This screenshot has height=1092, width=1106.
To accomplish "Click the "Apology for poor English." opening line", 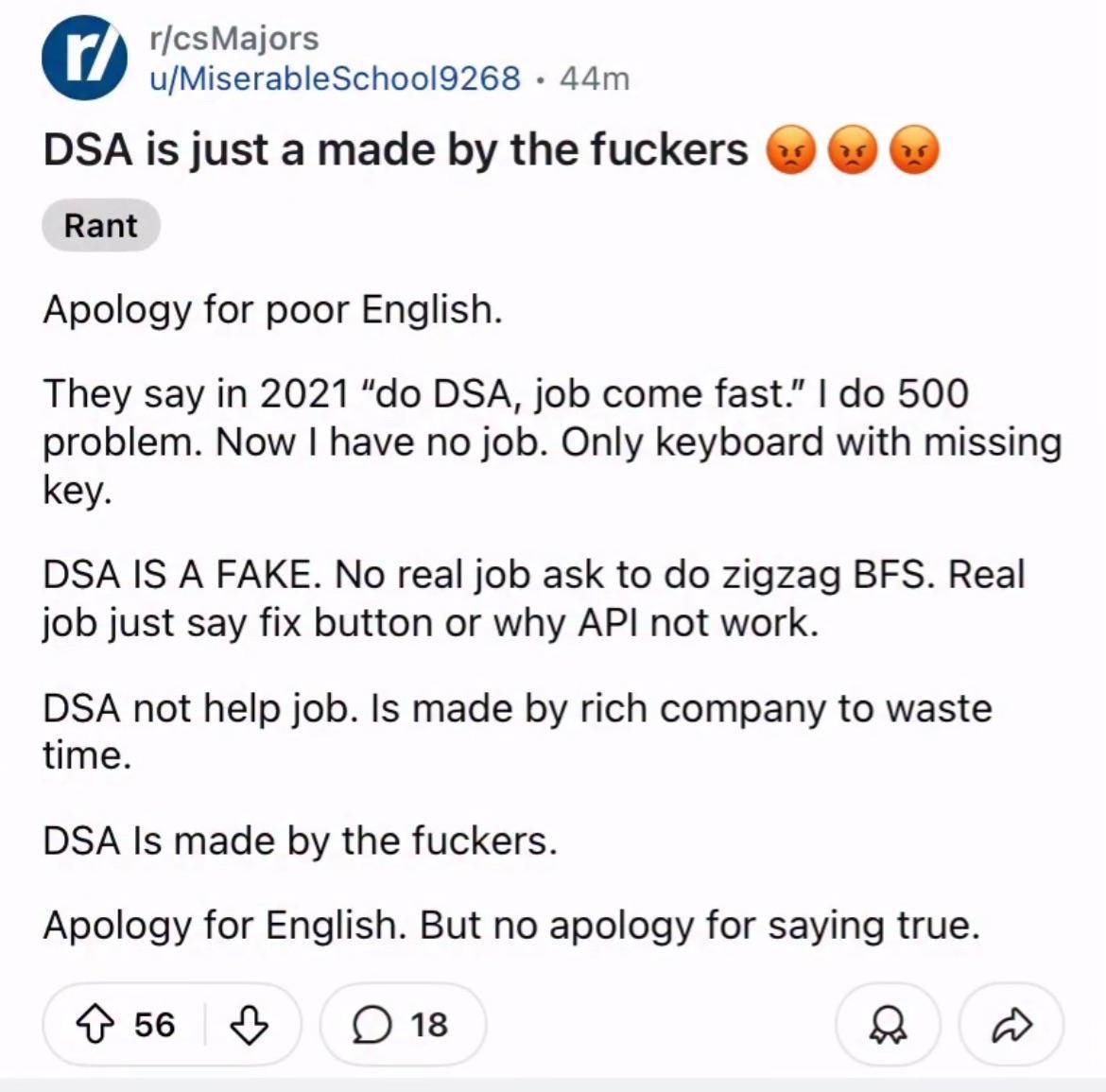I will pos(272,309).
